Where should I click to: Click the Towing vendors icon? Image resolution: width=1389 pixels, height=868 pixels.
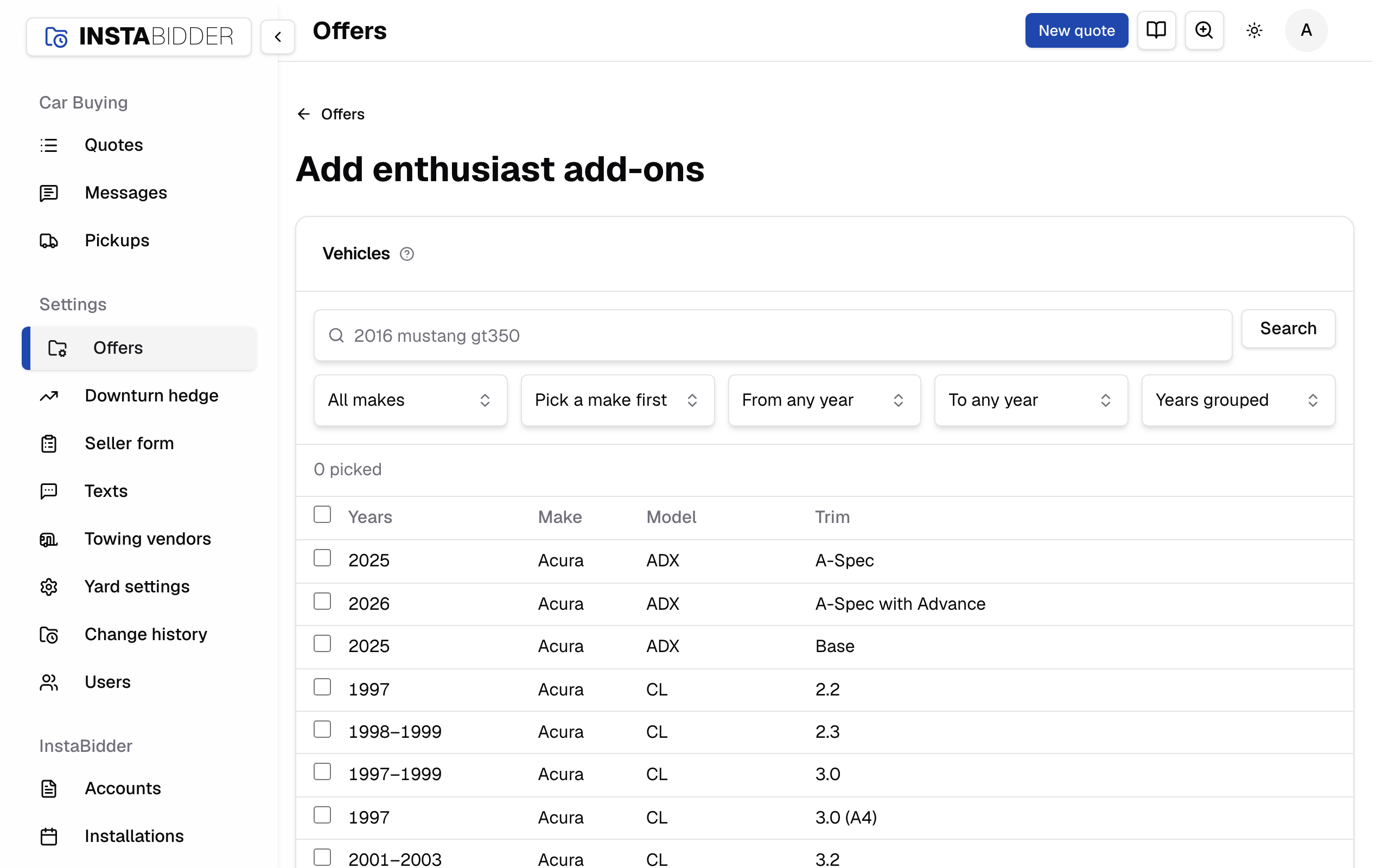coord(49,539)
